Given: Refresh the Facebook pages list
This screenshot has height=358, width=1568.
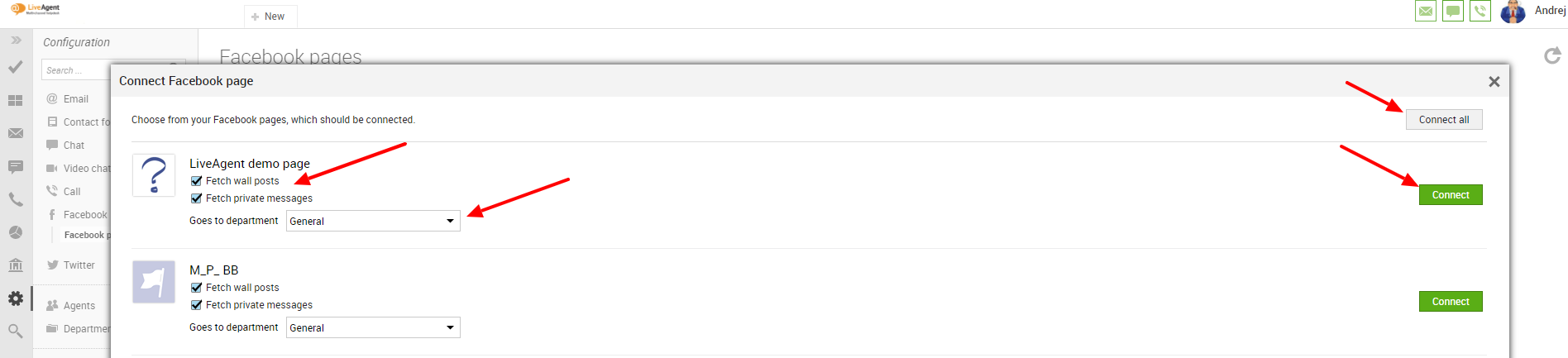Looking at the screenshot, I should pyautogui.click(x=1552, y=55).
